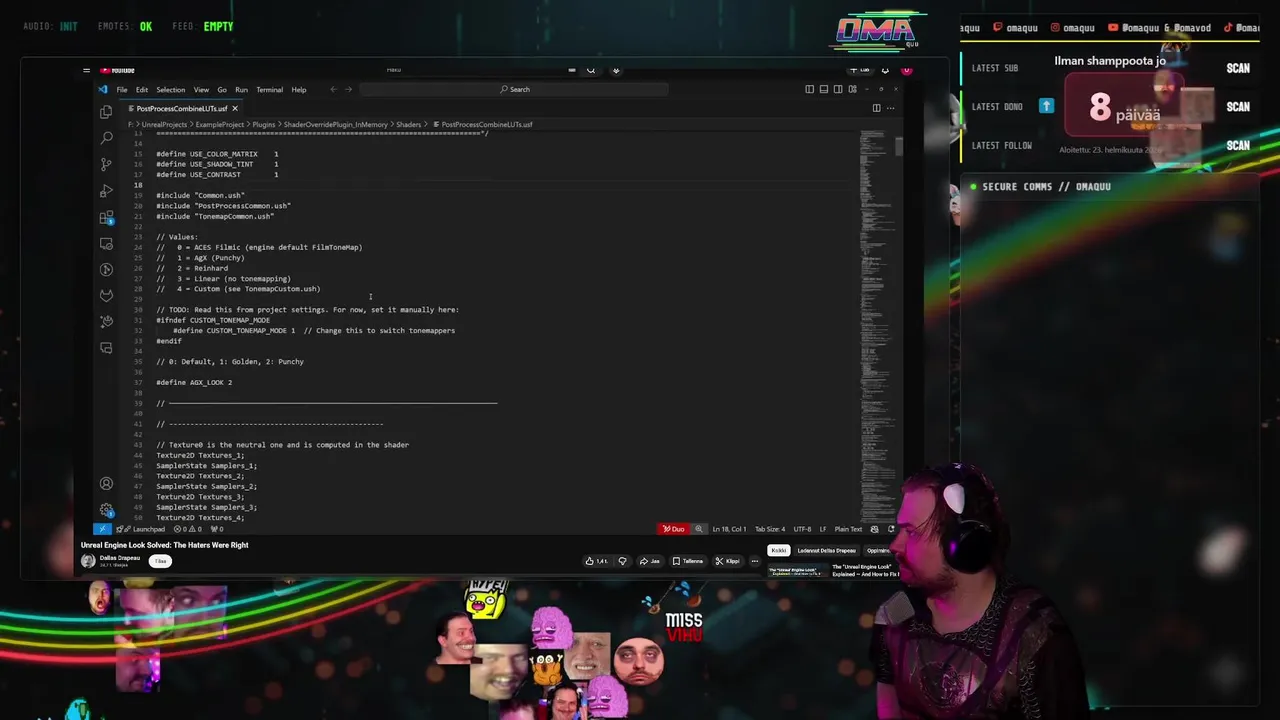Open the Manage gear in activity bar

tap(107, 509)
